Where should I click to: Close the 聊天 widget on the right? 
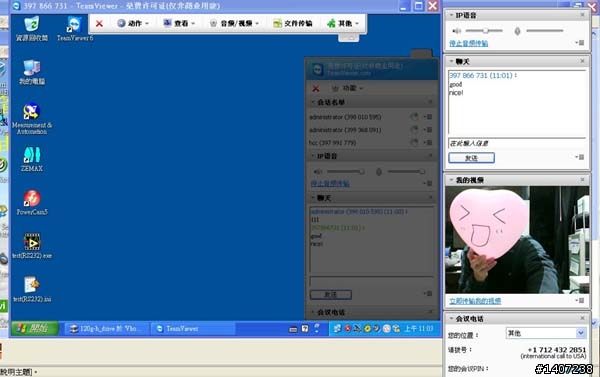(582, 61)
